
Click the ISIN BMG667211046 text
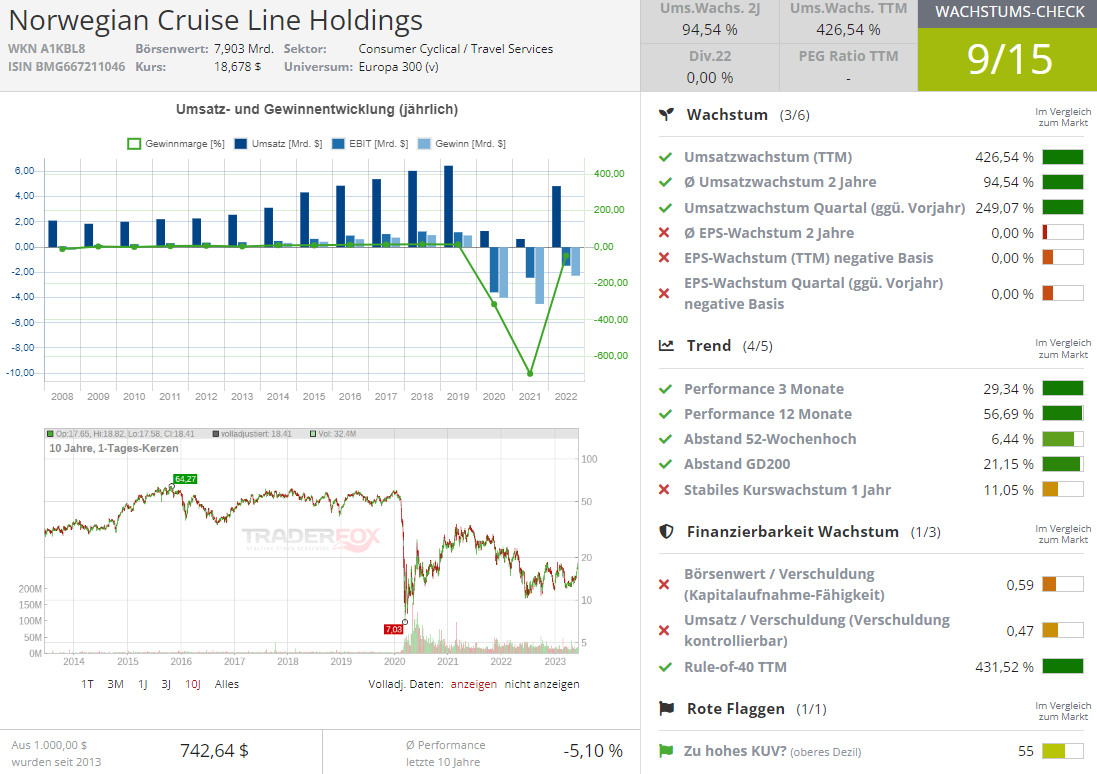click(66, 67)
